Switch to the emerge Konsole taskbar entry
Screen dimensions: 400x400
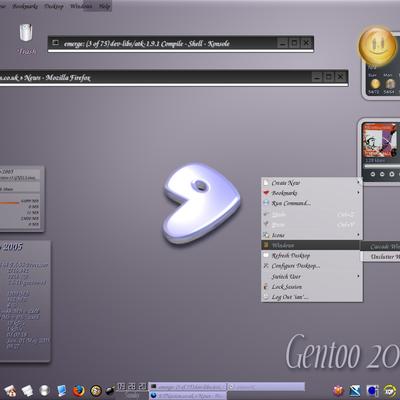tap(188, 387)
